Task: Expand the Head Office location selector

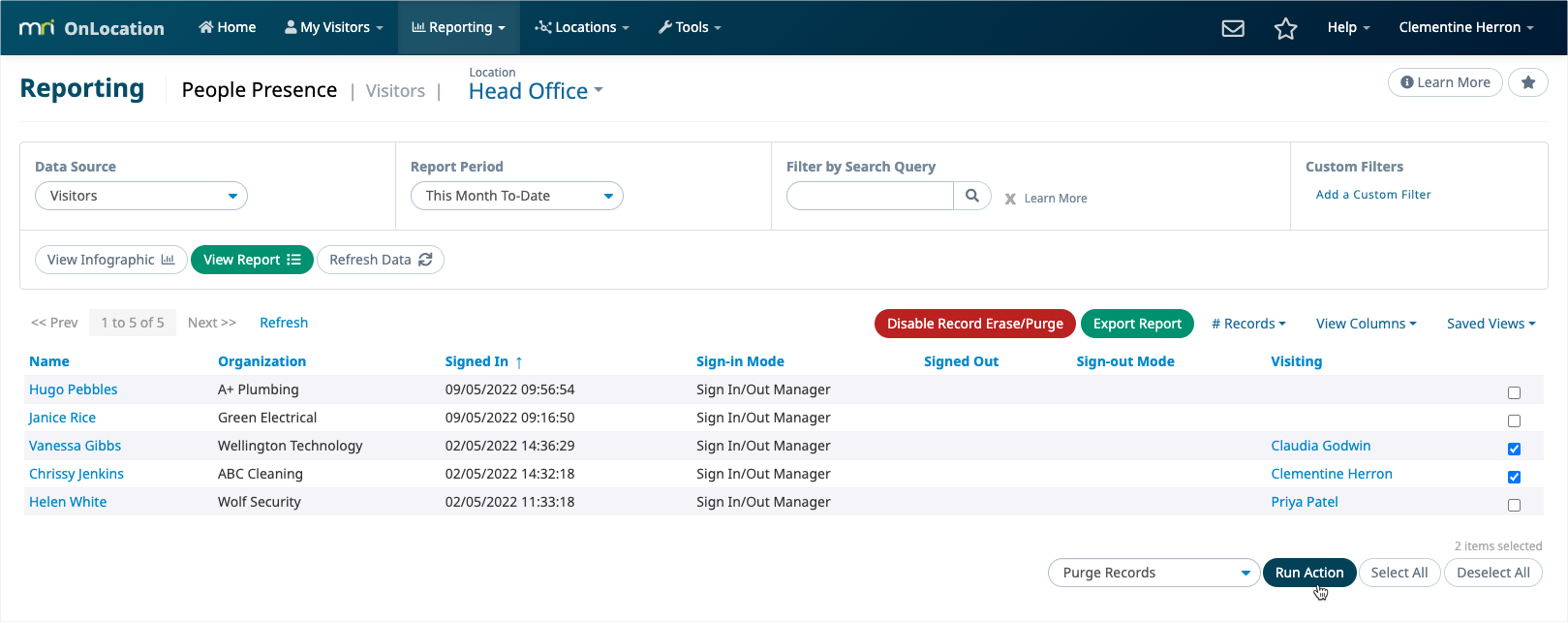Action: coord(536,91)
